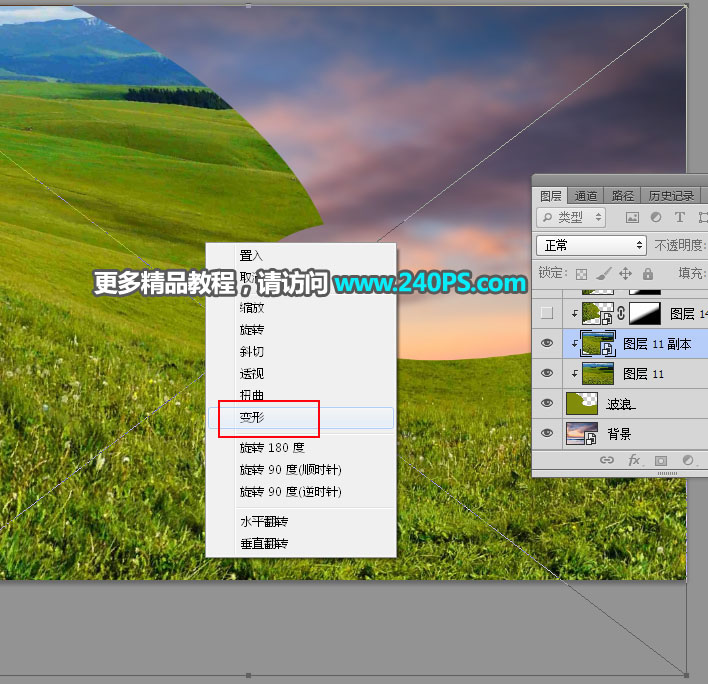Choose 旋转 from context menu
The width and height of the screenshot is (708, 684).
[x=301, y=330]
